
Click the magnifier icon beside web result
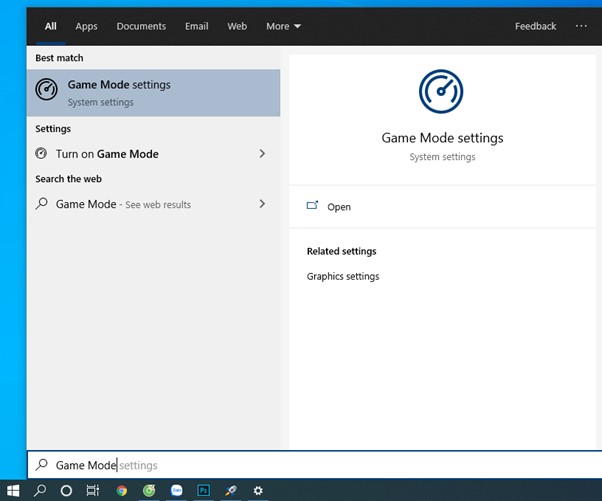coord(41,203)
